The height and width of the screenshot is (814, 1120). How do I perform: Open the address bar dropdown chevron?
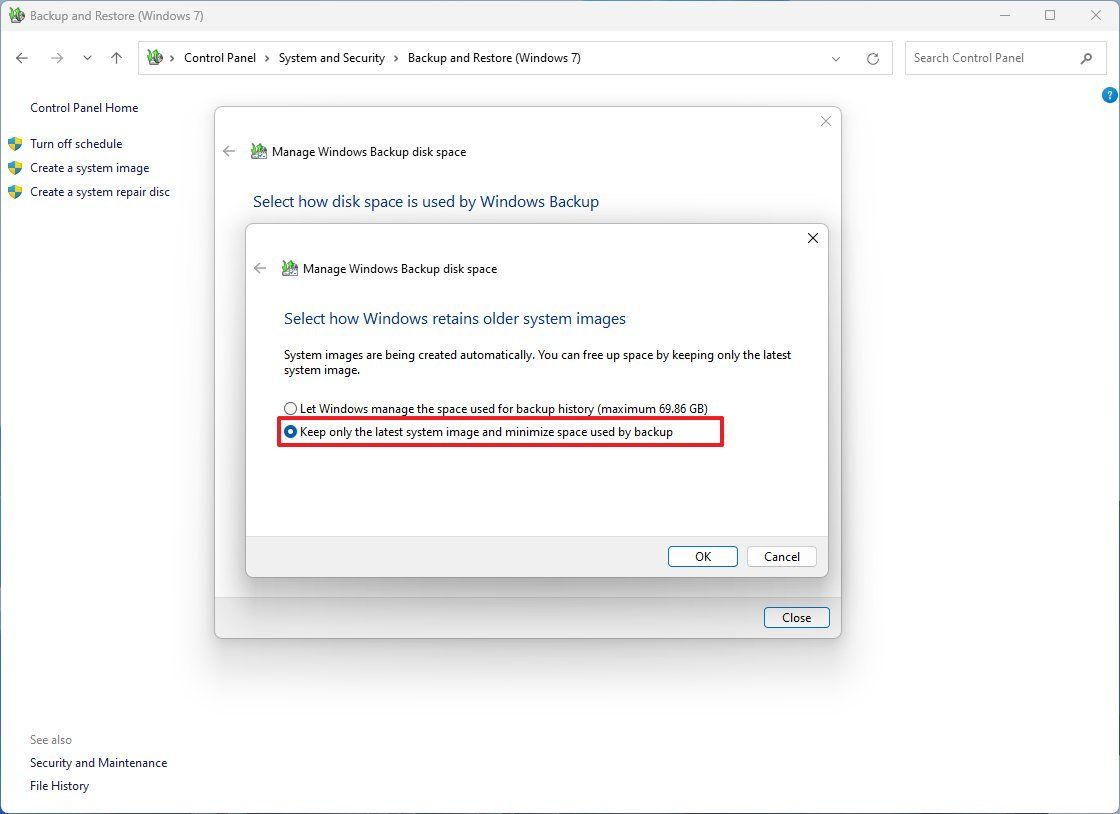[836, 58]
